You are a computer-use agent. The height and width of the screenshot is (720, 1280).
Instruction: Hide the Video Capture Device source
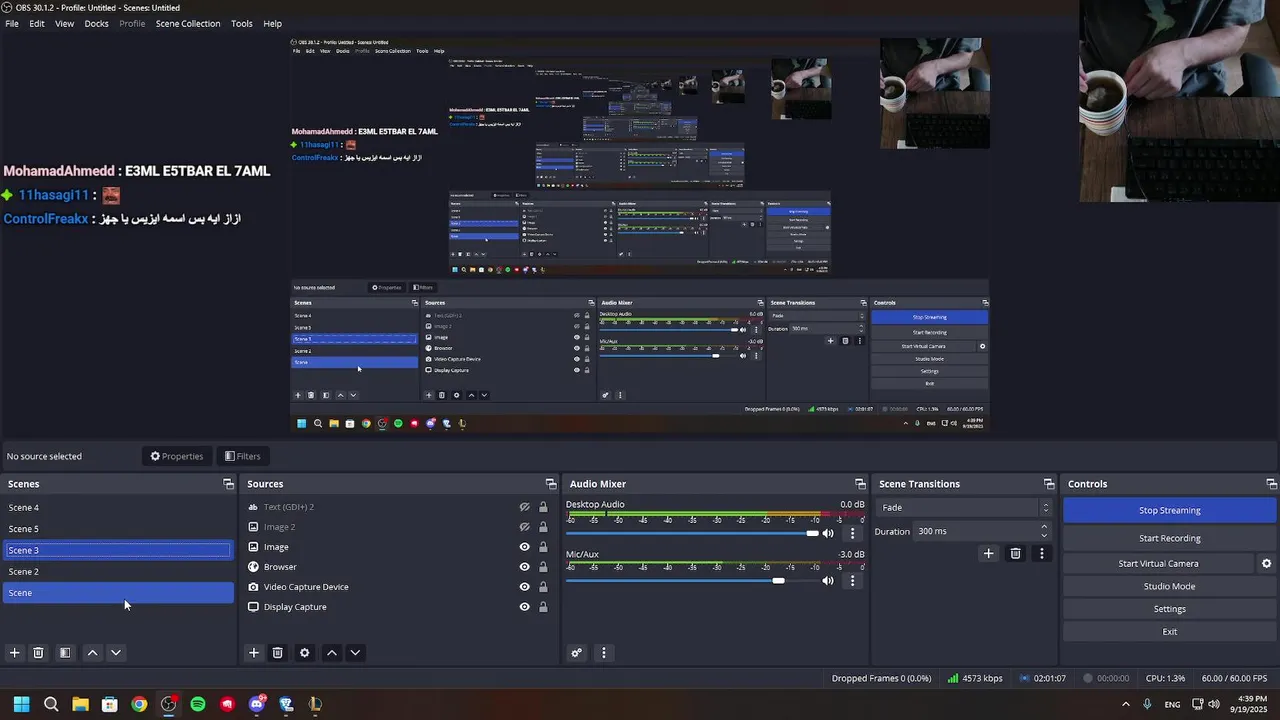click(524, 587)
